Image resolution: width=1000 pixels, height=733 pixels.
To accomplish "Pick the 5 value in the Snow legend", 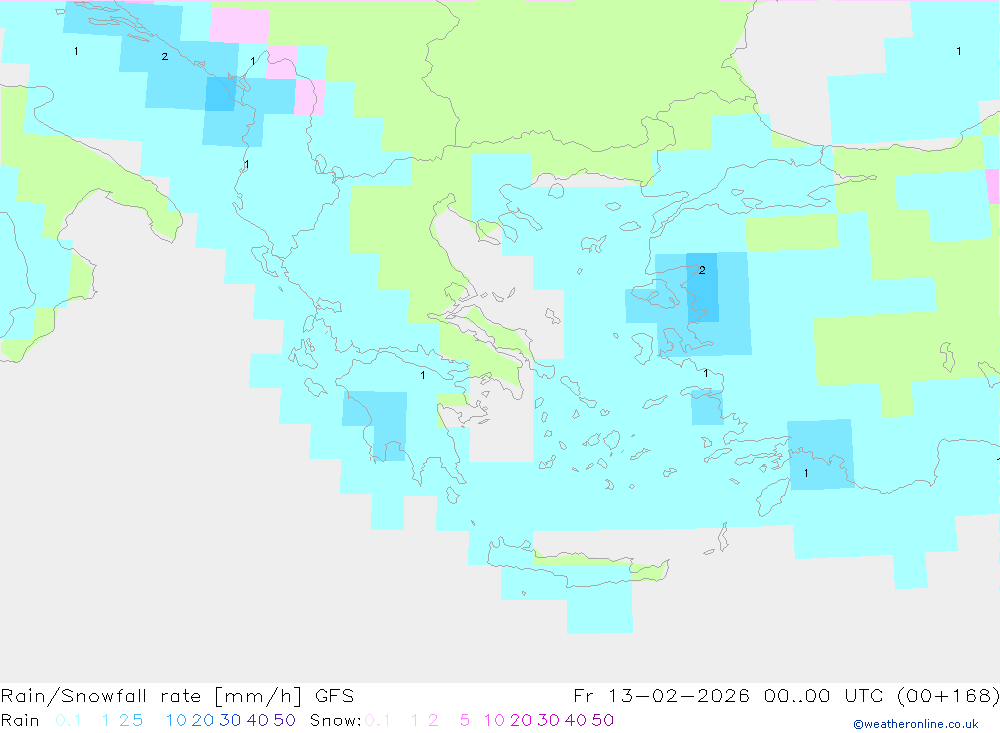I will pos(465,720).
